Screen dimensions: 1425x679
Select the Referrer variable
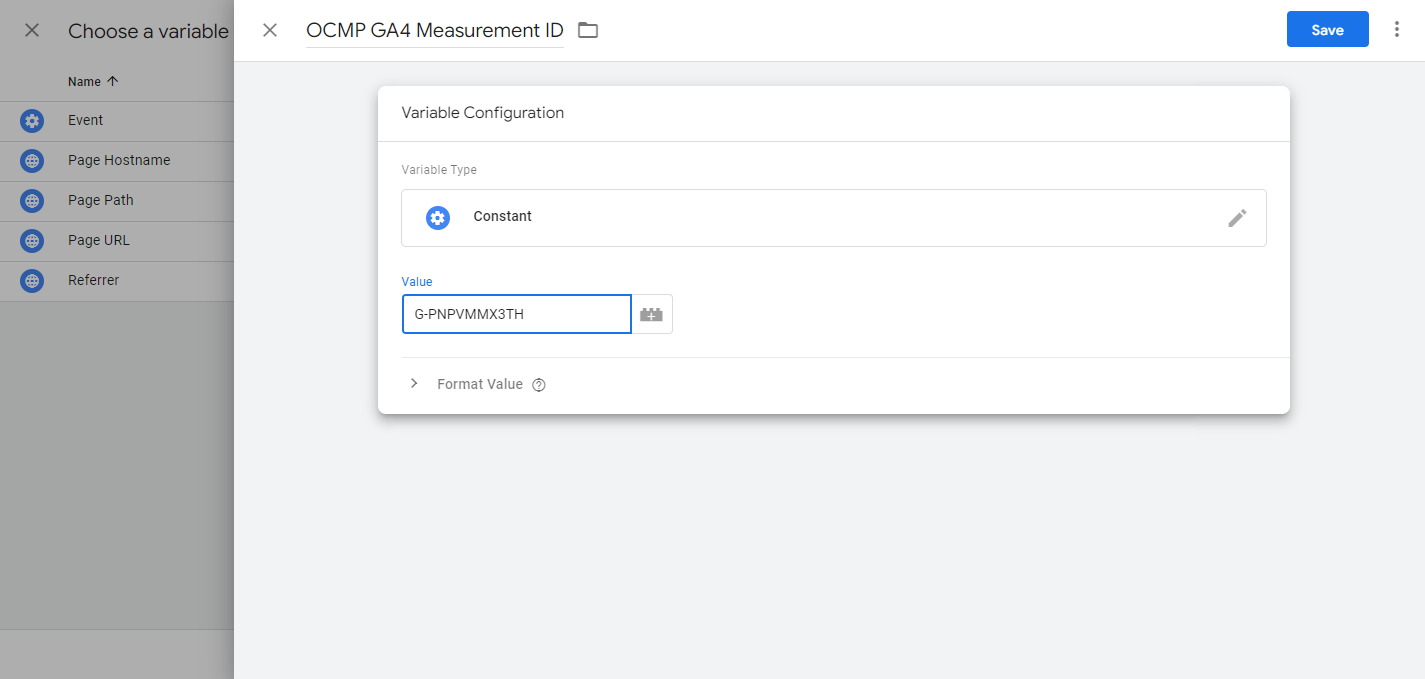pyautogui.click(x=117, y=281)
